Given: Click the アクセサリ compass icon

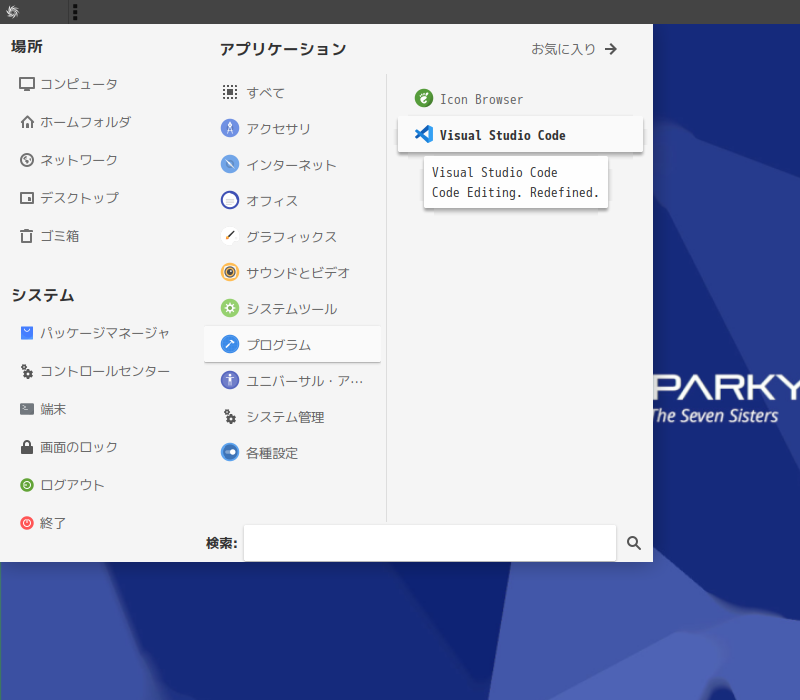Looking at the screenshot, I should pyautogui.click(x=230, y=128).
